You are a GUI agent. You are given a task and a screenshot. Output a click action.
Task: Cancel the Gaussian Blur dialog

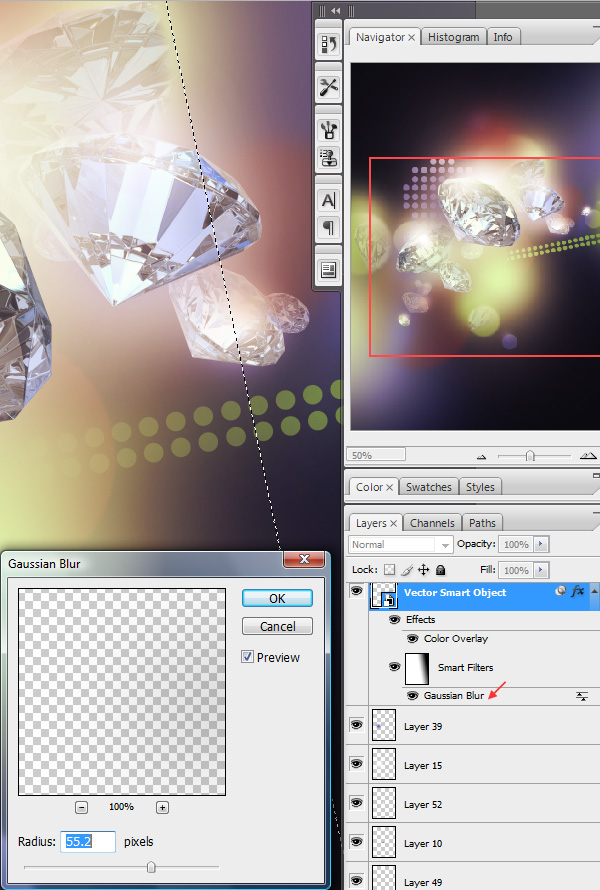[x=277, y=626]
